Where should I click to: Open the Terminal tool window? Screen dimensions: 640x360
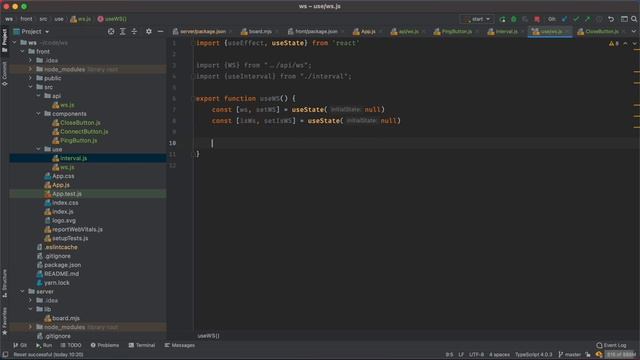(142, 345)
